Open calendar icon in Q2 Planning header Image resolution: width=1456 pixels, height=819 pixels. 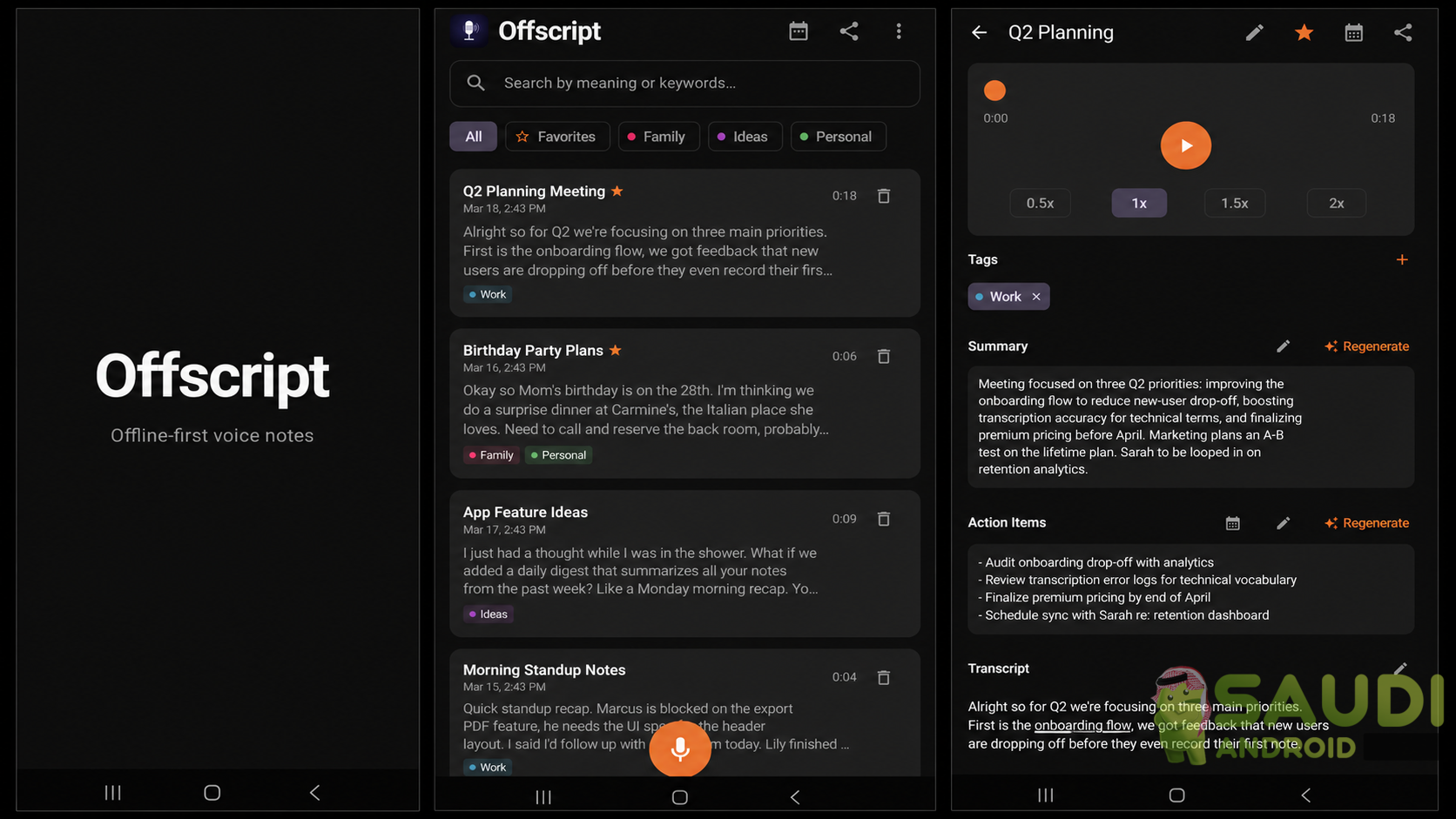1353,32
